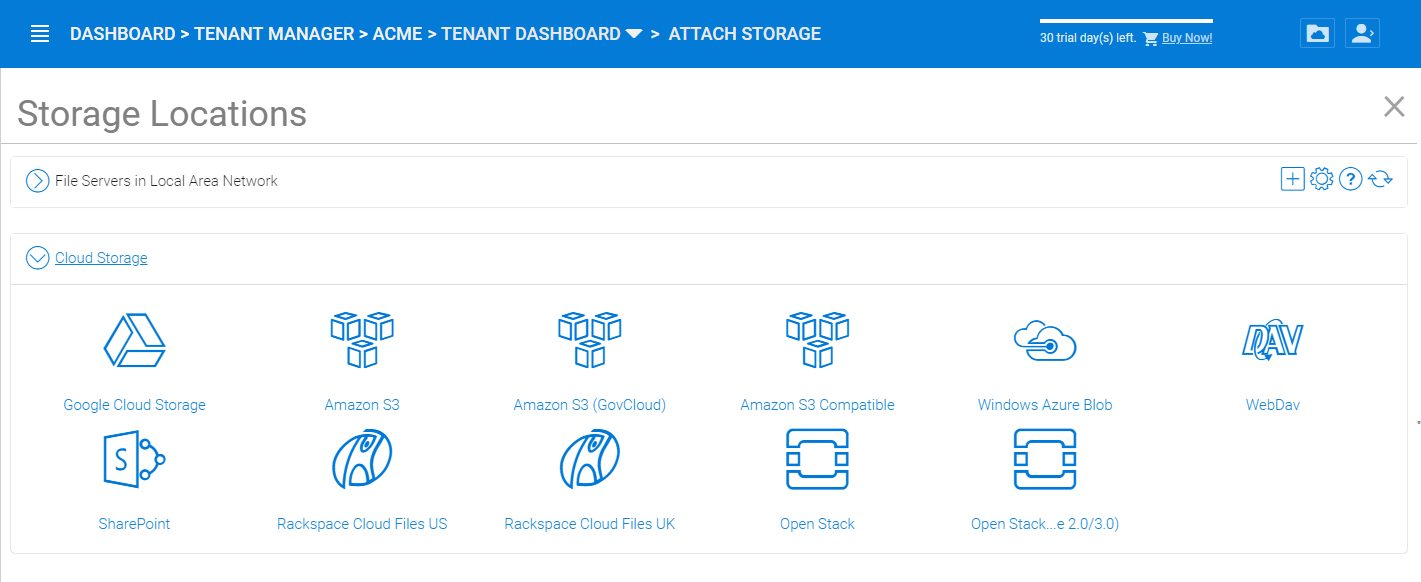The width and height of the screenshot is (1421, 582).
Task: Select the SharePoint icon
Action: point(135,459)
